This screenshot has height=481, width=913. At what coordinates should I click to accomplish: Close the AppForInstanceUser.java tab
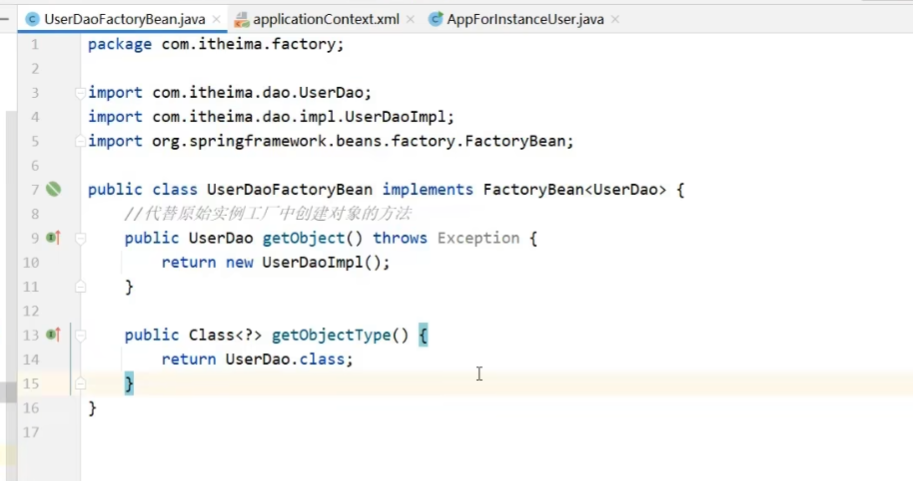[615, 19]
